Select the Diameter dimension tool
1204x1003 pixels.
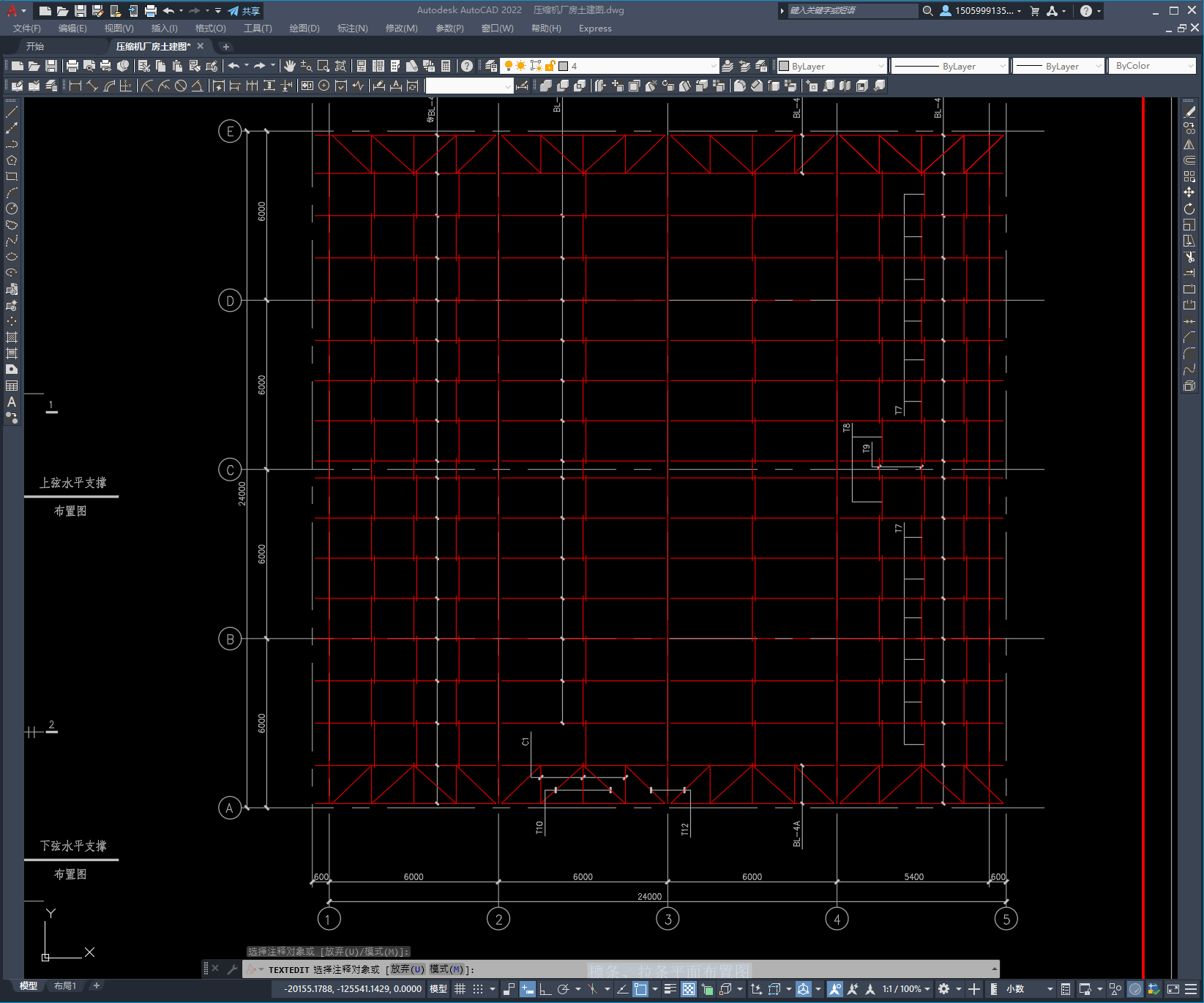(181, 86)
